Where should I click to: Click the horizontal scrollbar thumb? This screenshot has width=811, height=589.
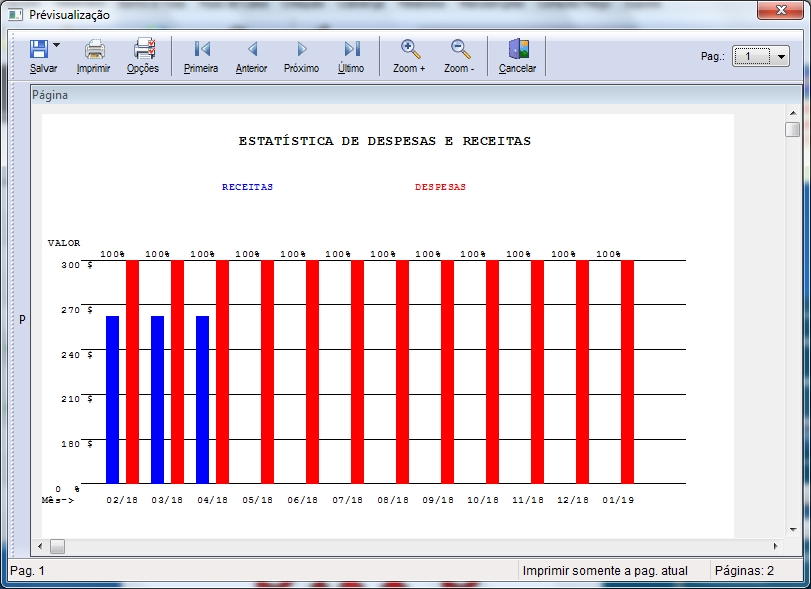pos(57,546)
